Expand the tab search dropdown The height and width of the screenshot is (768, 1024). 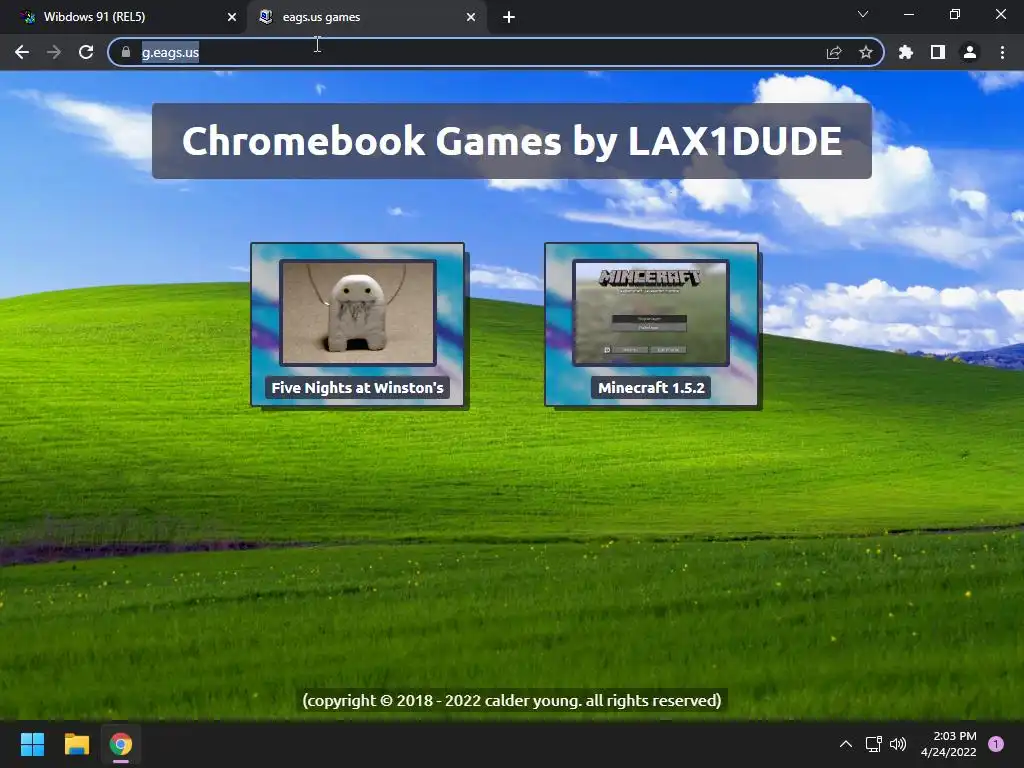point(863,14)
